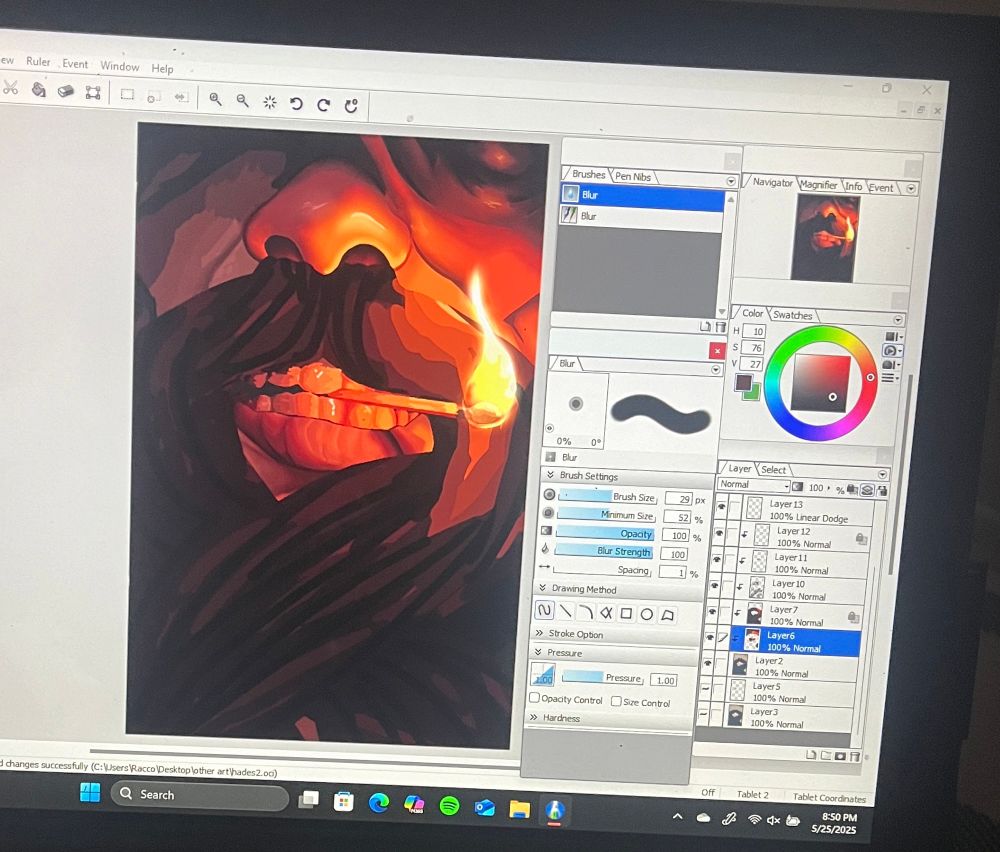Select straight line drawing method icon
Screen dimensions: 1000x852
tap(565, 612)
